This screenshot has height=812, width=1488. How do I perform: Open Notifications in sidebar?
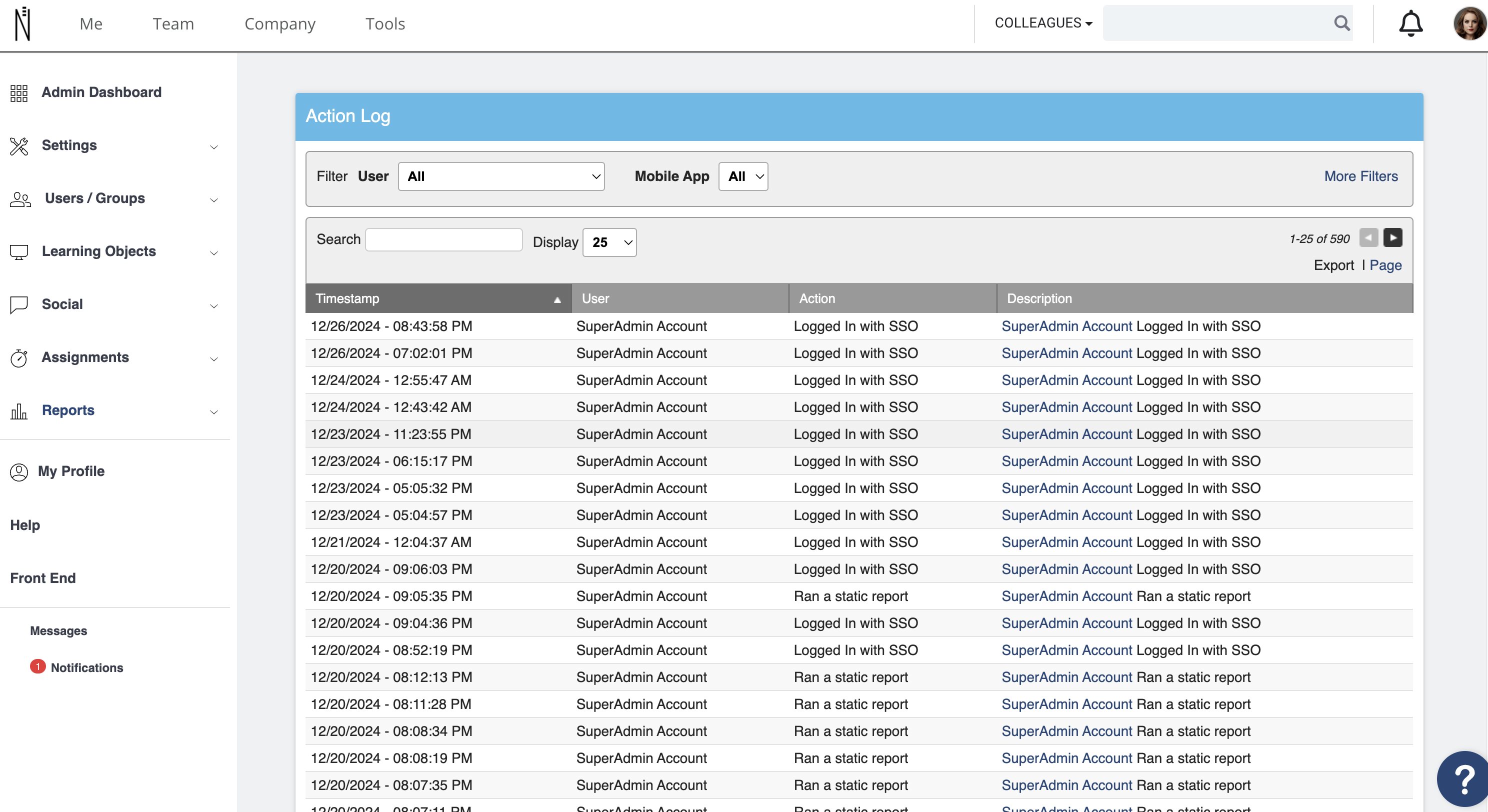pyautogui.click(x=86, y=667)
